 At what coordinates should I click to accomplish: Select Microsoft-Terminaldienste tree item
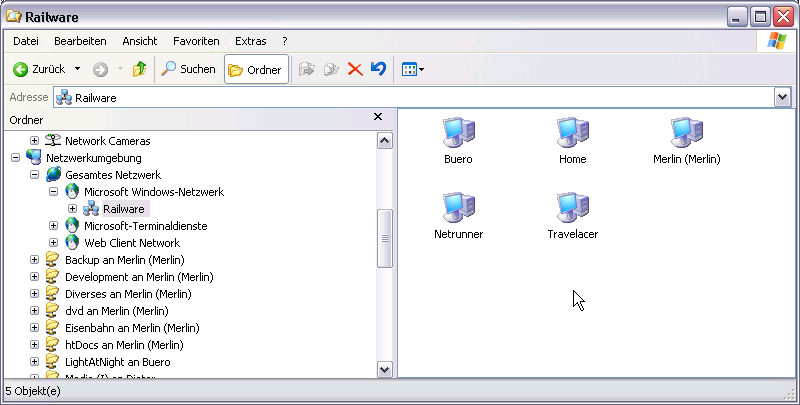146,226
